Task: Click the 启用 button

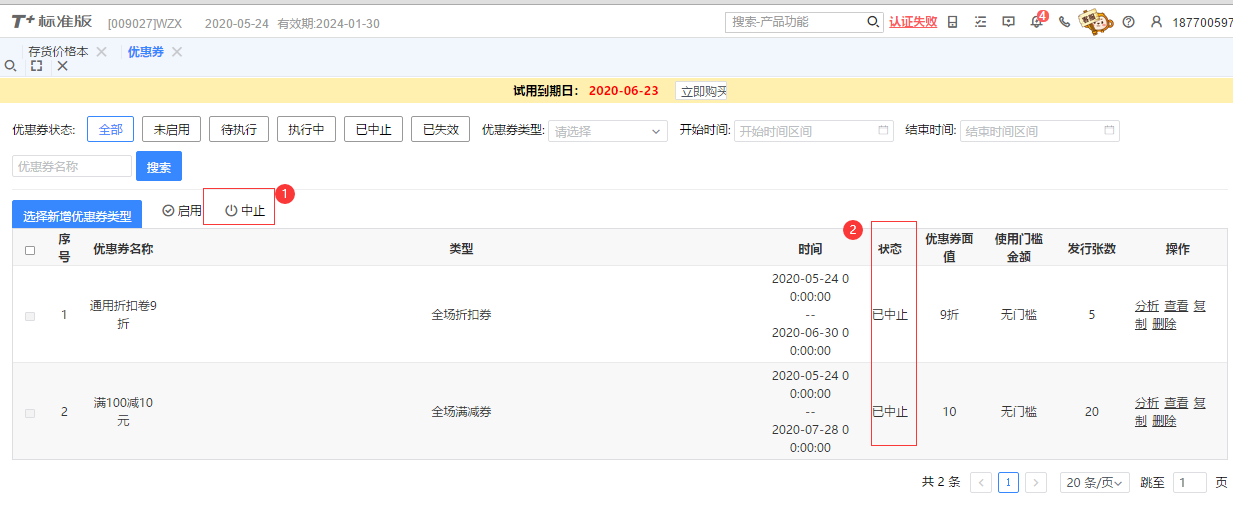Action: (182, 210)
